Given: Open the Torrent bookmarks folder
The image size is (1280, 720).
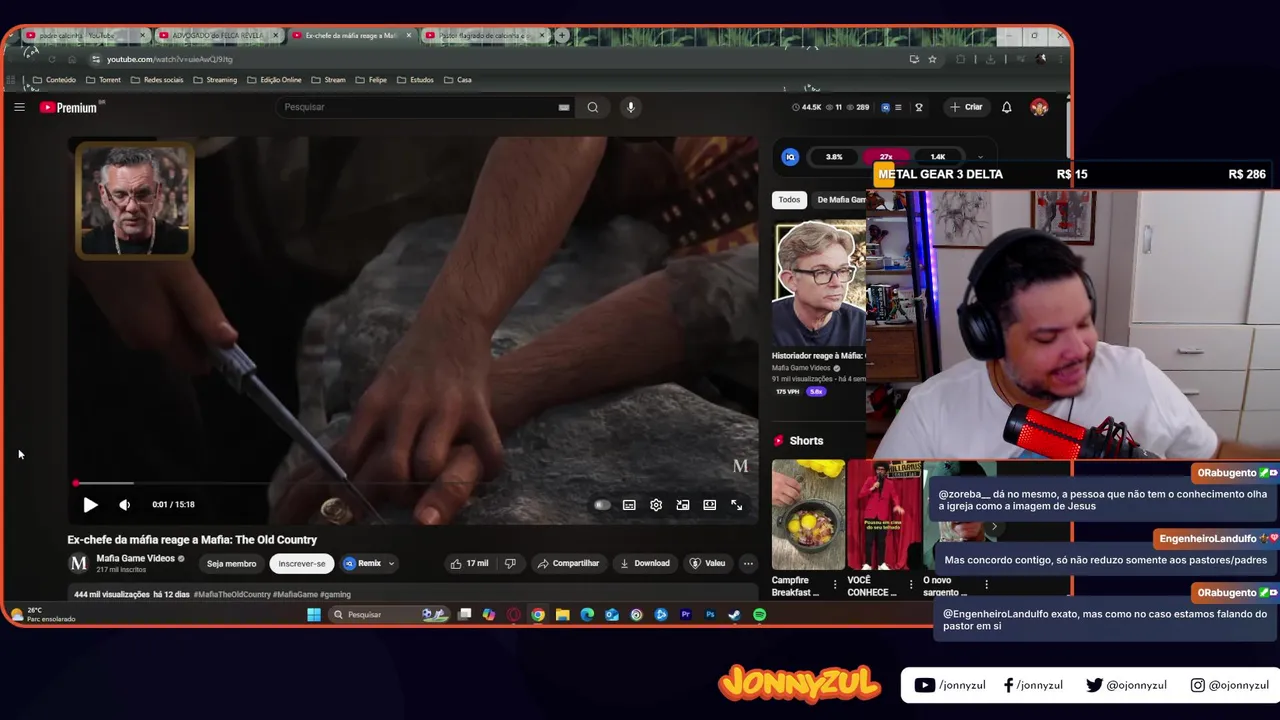Looking at the screenshot, I should (x=103, y=80).
